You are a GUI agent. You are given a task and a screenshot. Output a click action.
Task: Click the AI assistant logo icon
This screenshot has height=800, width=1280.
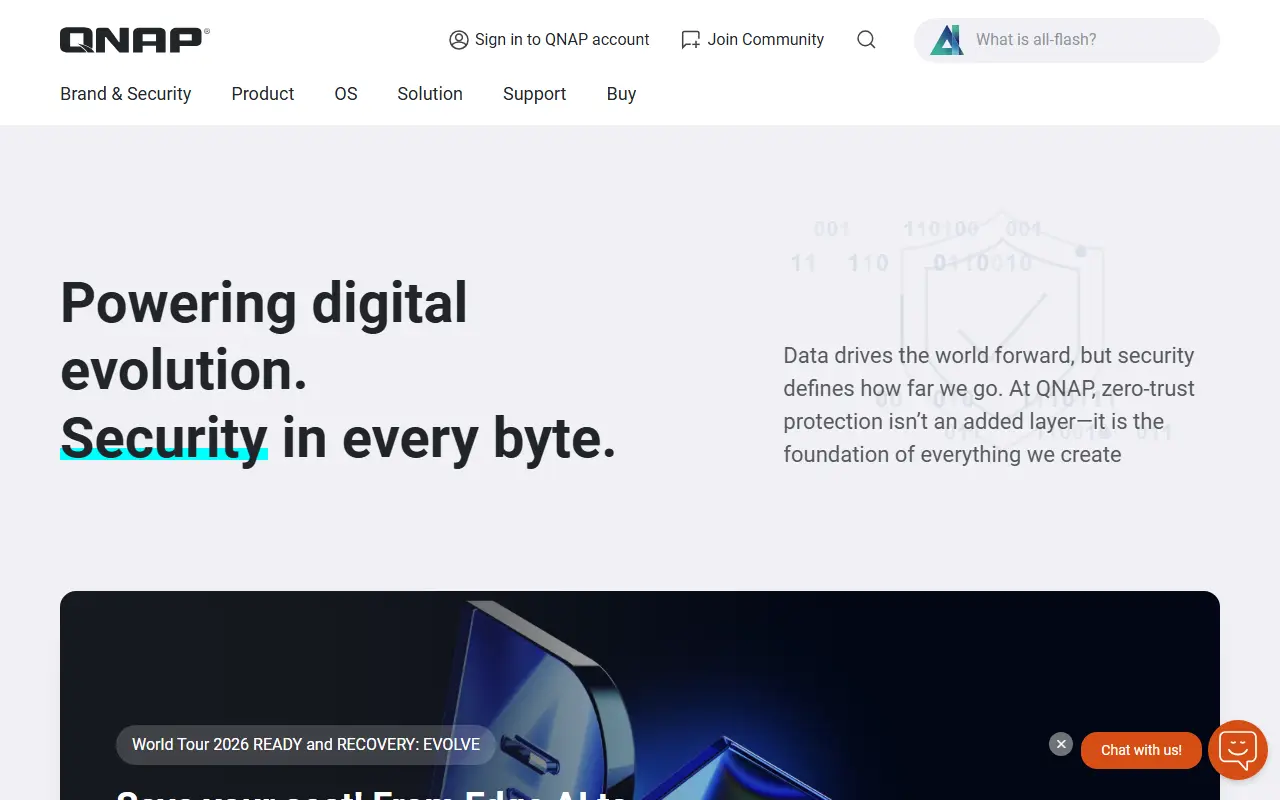946,40
